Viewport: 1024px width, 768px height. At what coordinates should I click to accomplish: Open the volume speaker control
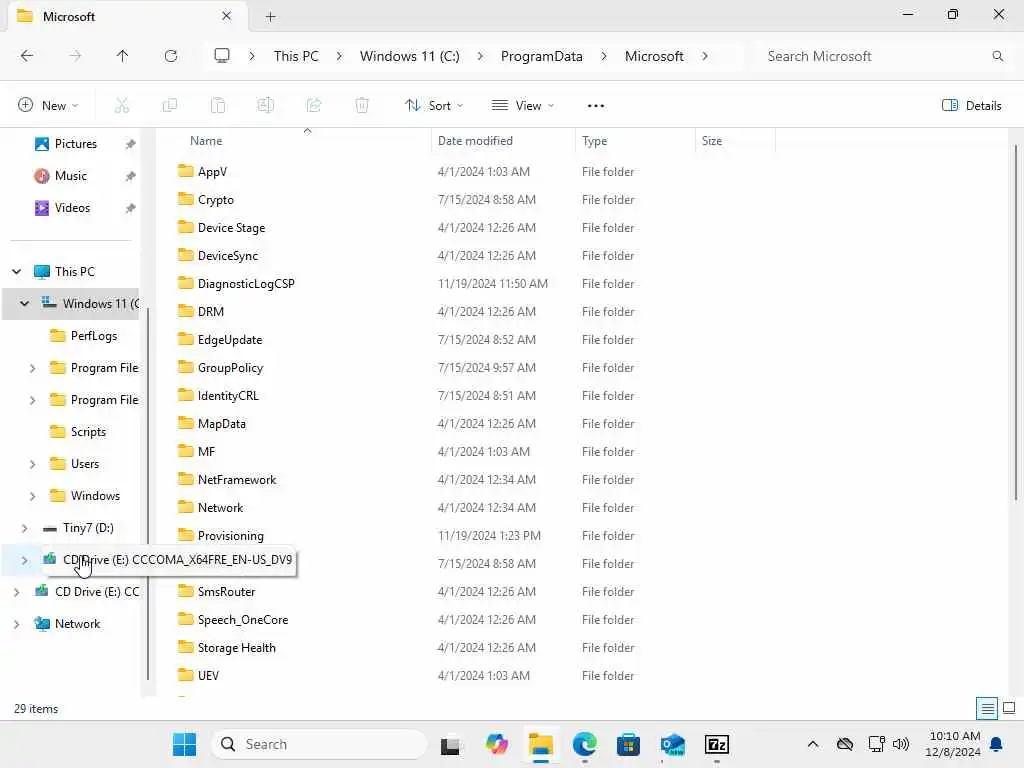pyautogui.click(x=901, y=744)
